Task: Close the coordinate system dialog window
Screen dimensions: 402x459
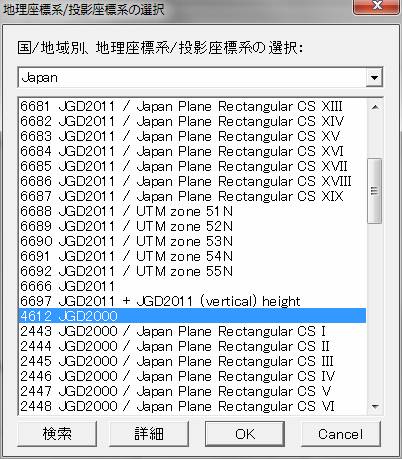Action: pyautogui.click(x=376, y=6)
